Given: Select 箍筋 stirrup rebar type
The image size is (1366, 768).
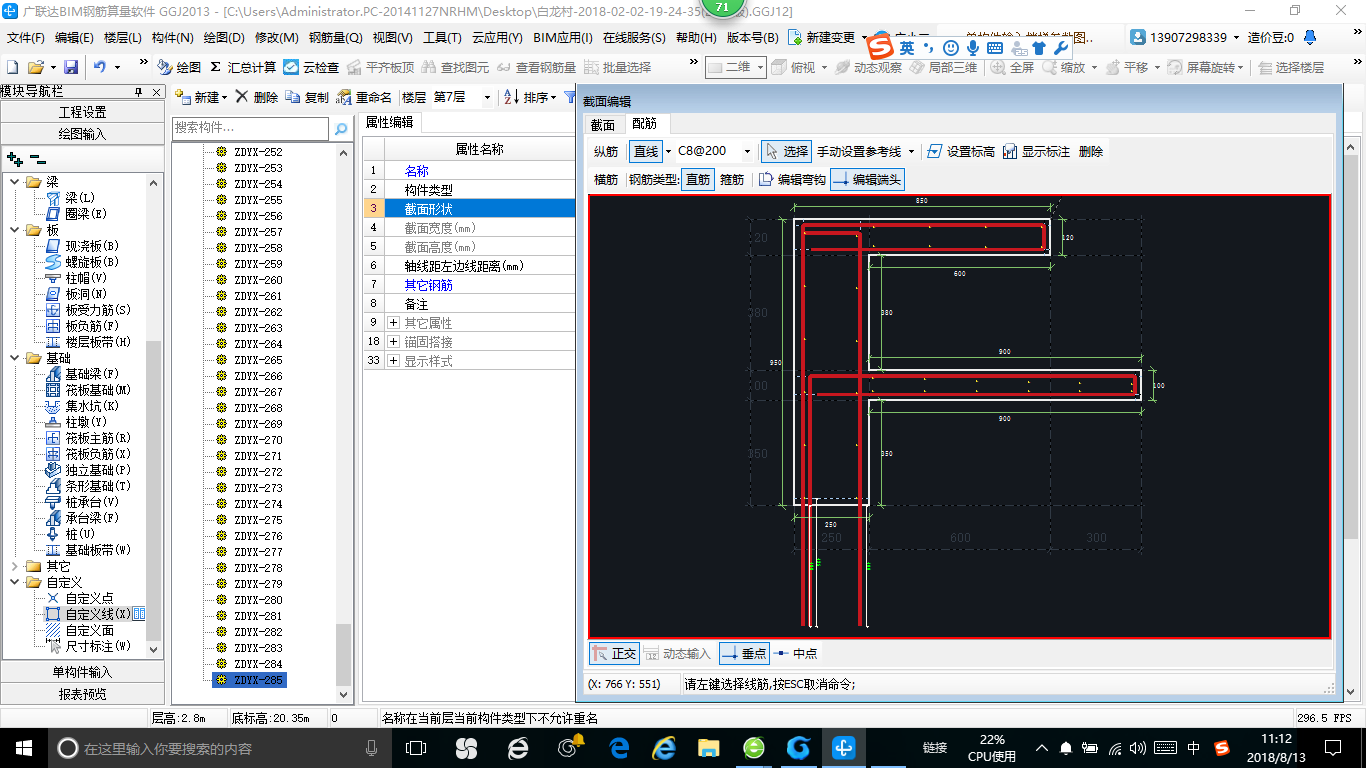Looking at the screenshot, I should tap(732, 180).
